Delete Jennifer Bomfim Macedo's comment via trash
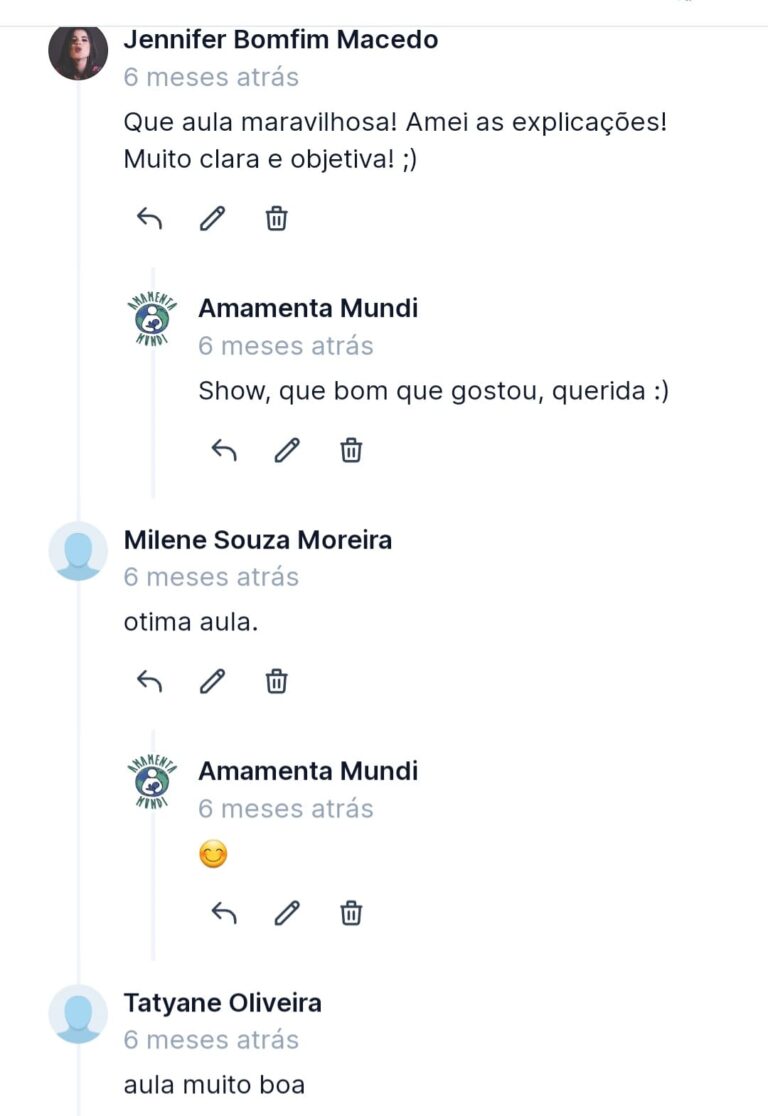Screen dimensions: 768x1116 276,219
